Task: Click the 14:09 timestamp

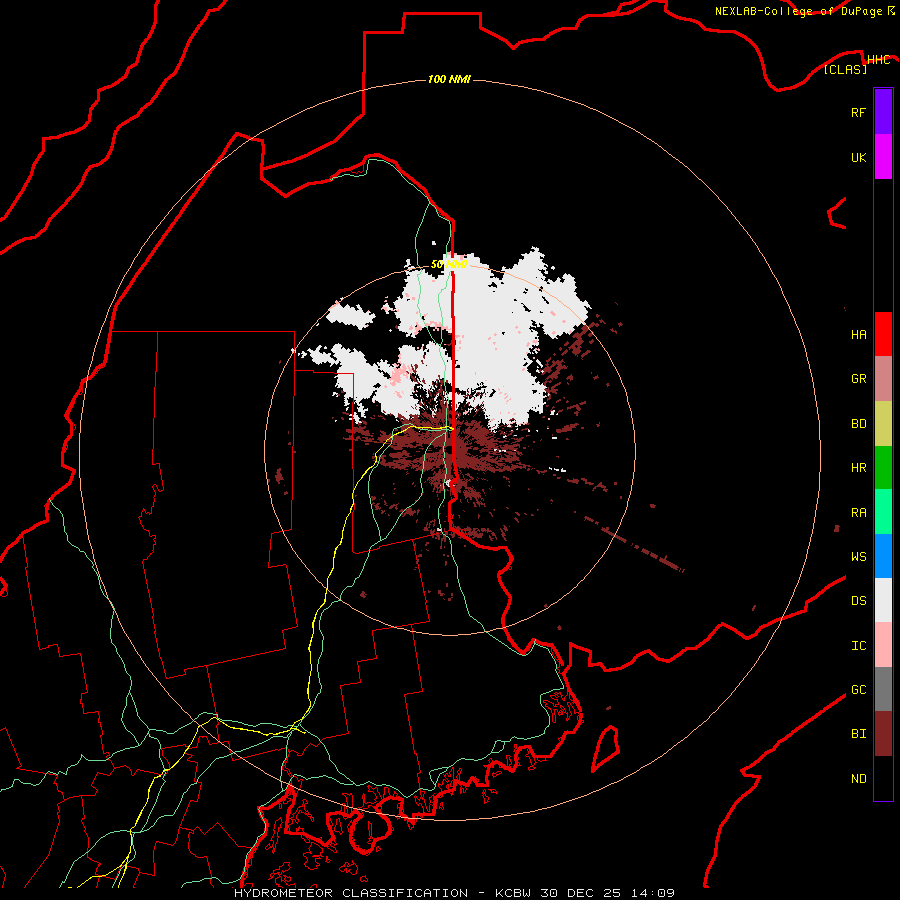Action: coord(653,893)
